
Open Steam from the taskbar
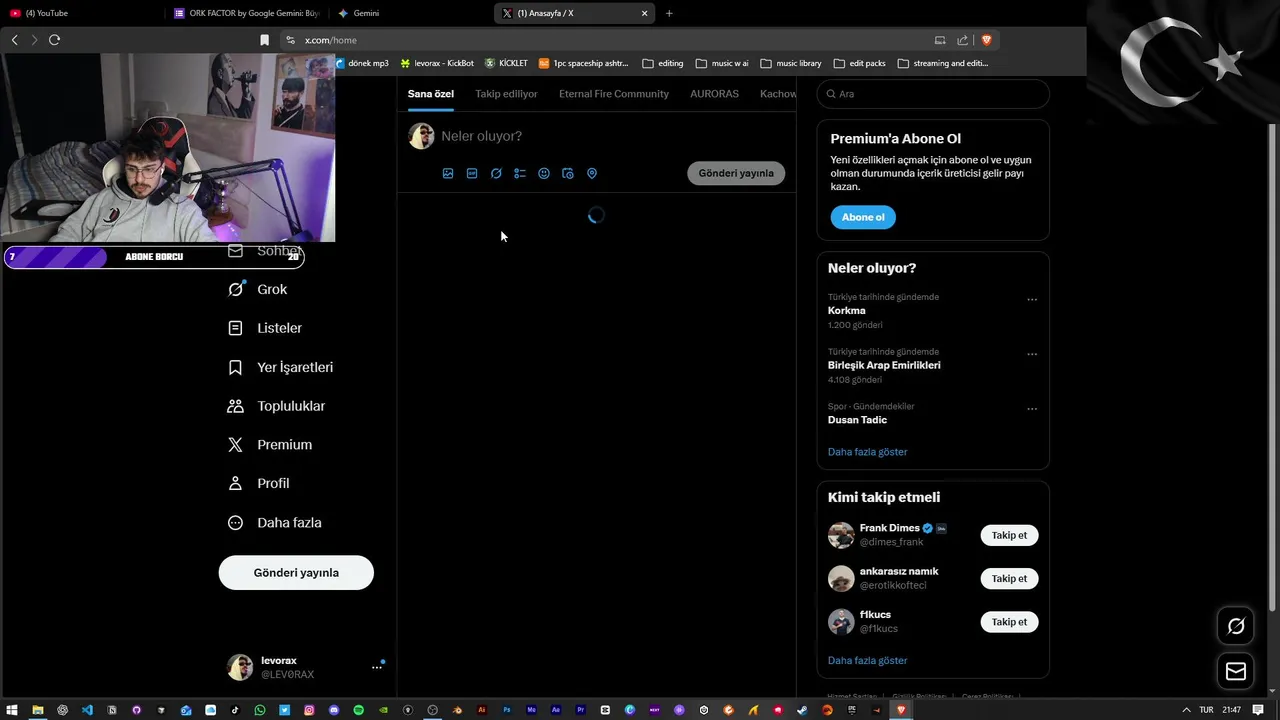click(802, 710)
